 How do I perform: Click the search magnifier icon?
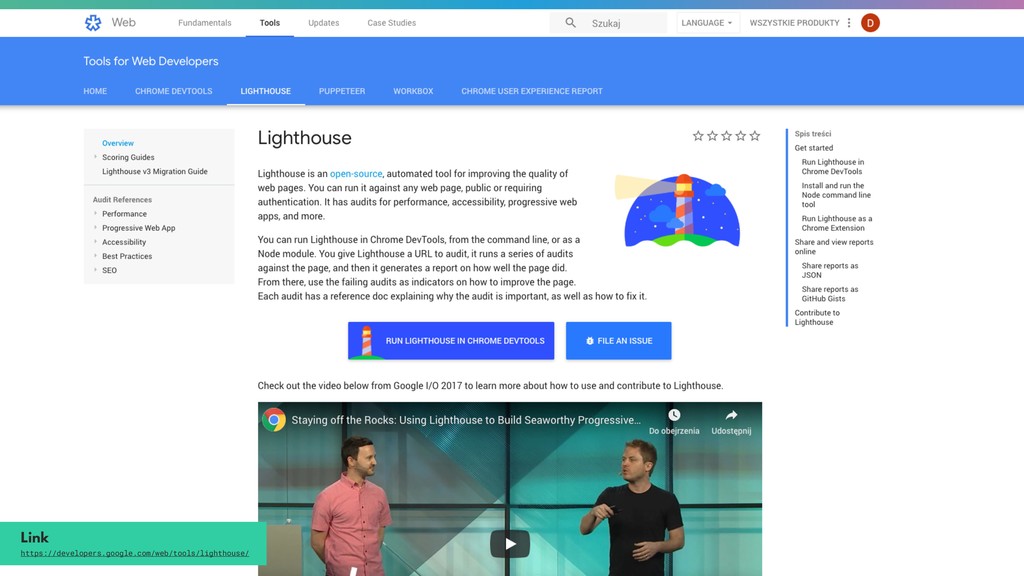pos(570,23)
